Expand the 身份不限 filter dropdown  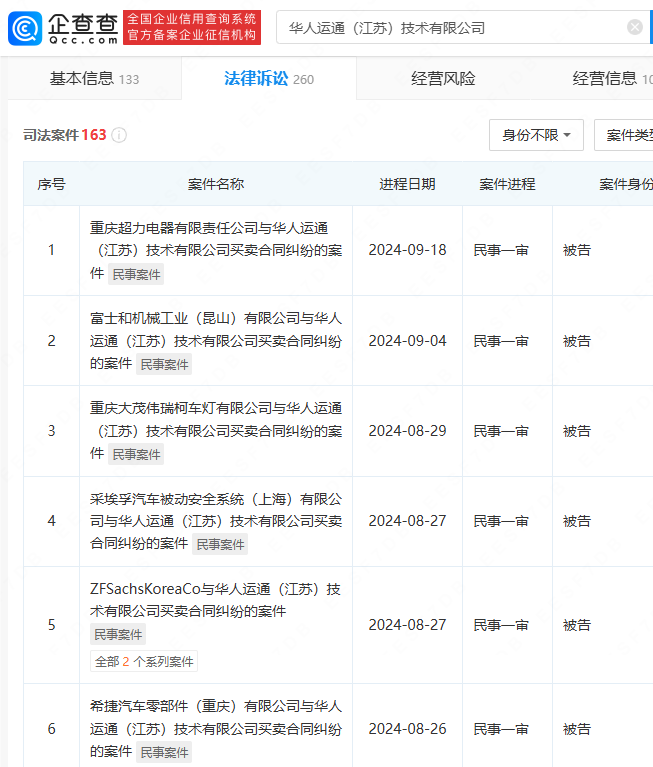click(536, 135)
